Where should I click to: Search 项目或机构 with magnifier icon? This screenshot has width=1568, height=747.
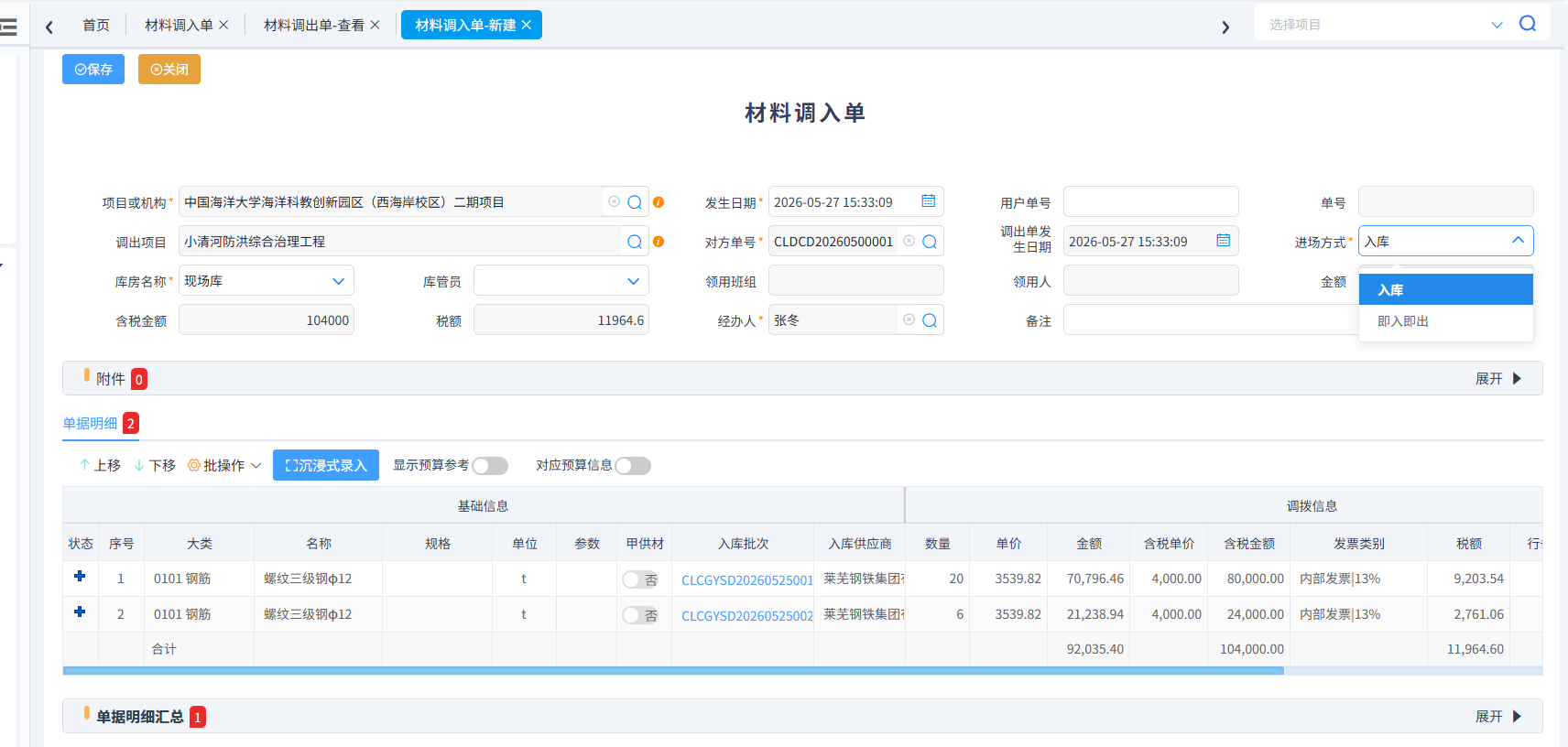(x=635, y=202)
